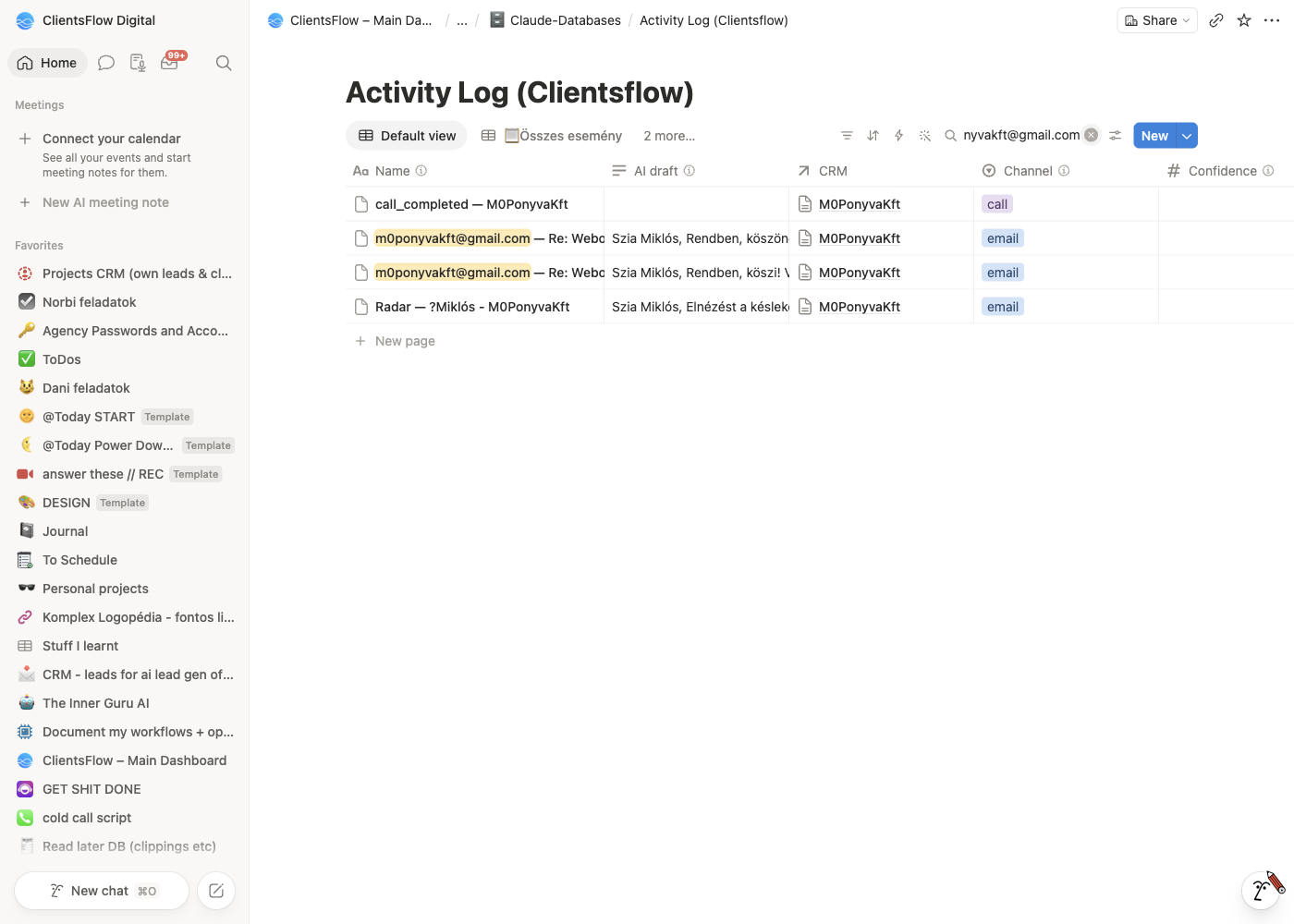Open the To Schedule page
This screenshot has height=924, width=1294.
point(126,560)
